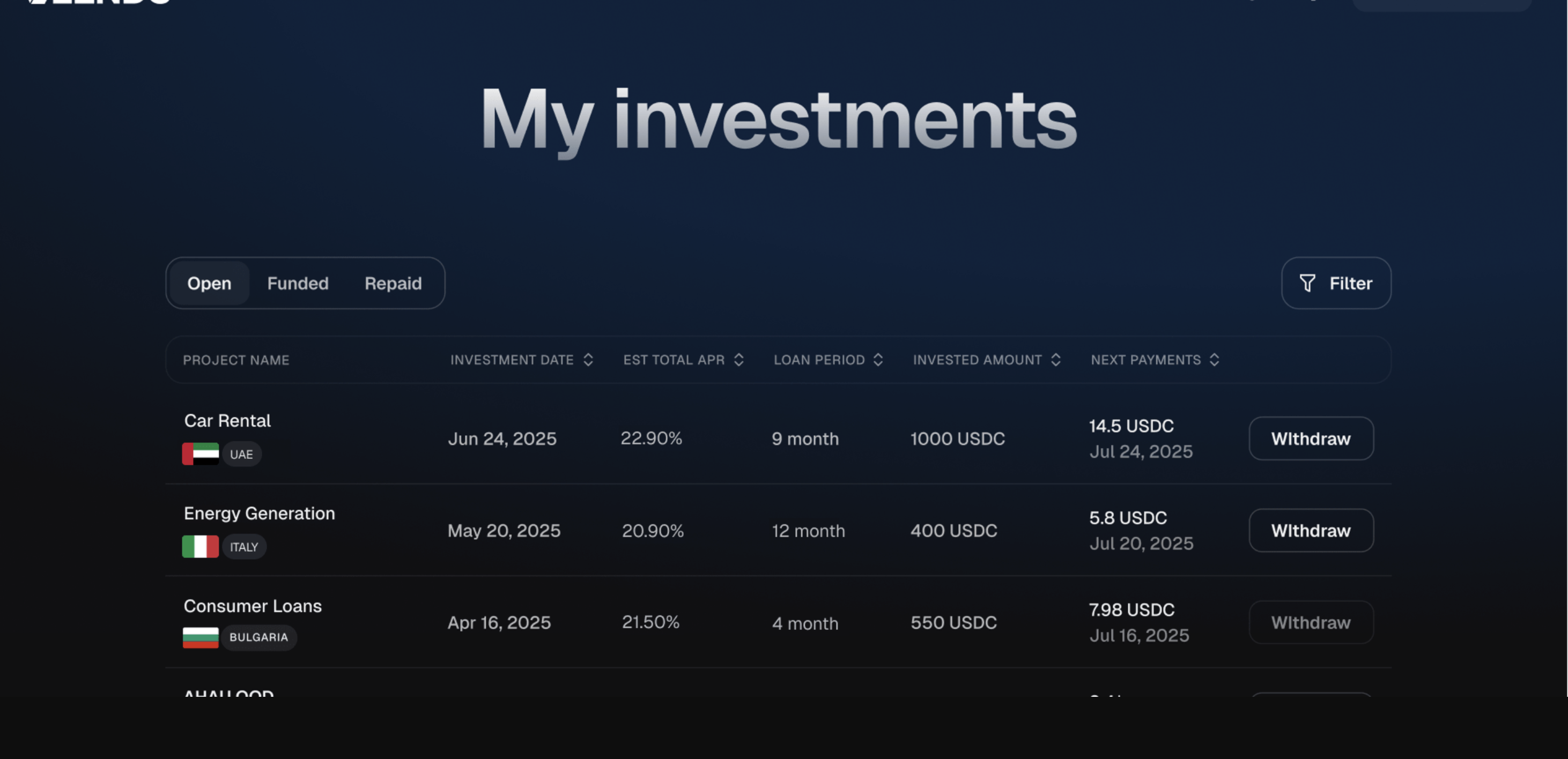Withdraw from Energy Generation investment
Image resolution: width=1568 pixels, height=759 pixels.
pyautogui.click(x=1311, y=530)
